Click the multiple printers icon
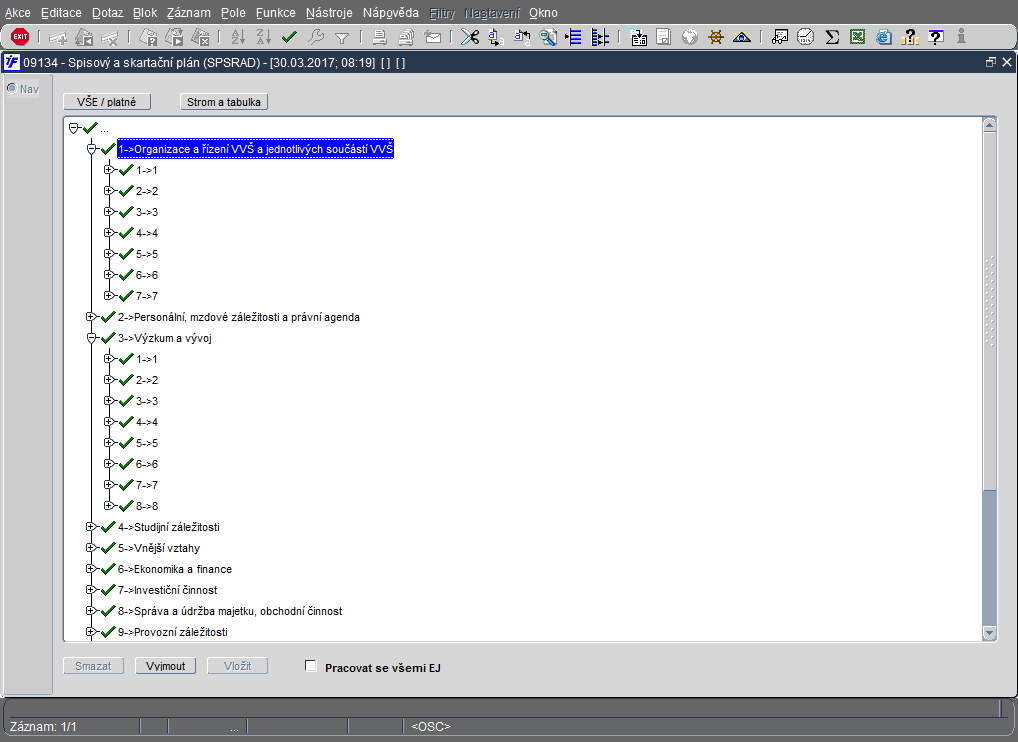Image resolution: width=1018 pixels, height=742 pixels. point(406,37)
